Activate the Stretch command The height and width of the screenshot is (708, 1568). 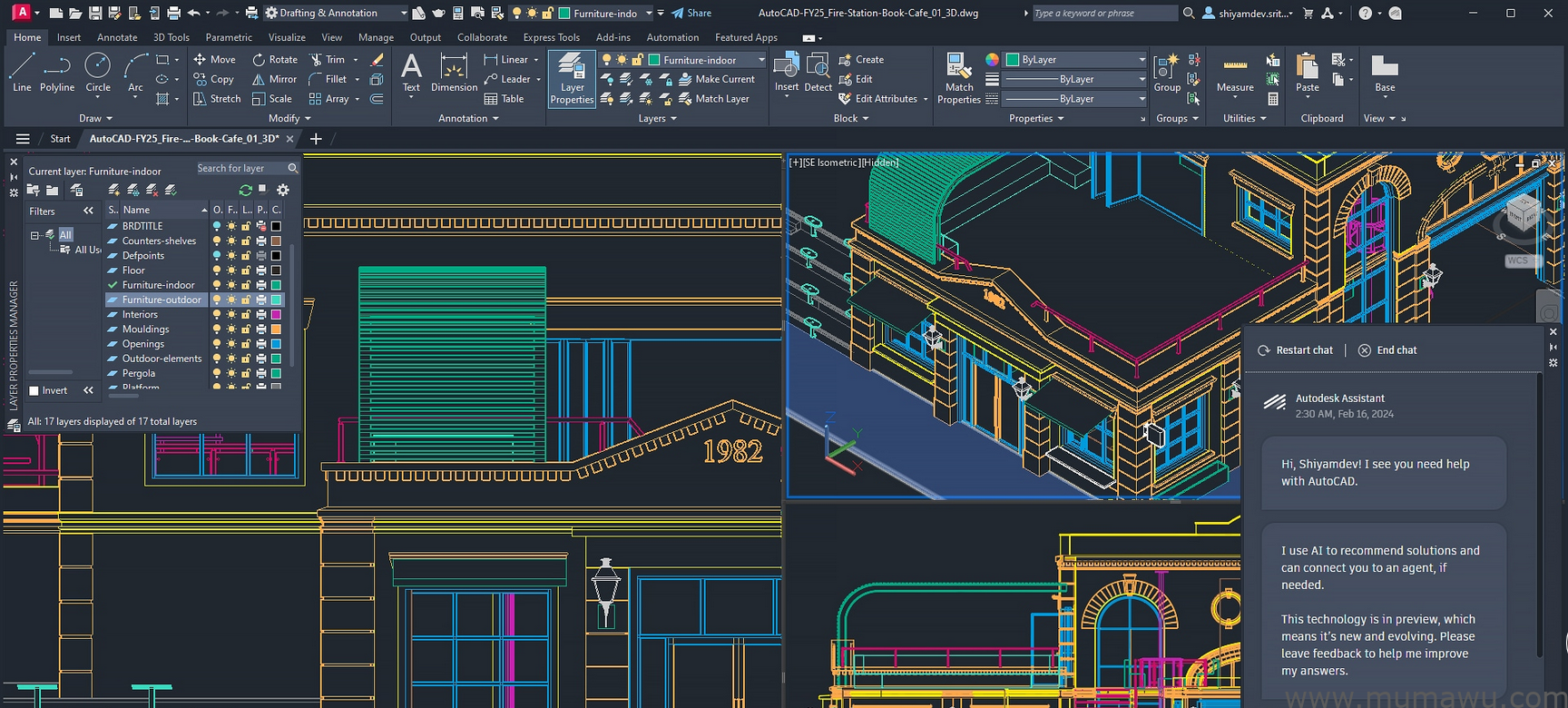217,99
